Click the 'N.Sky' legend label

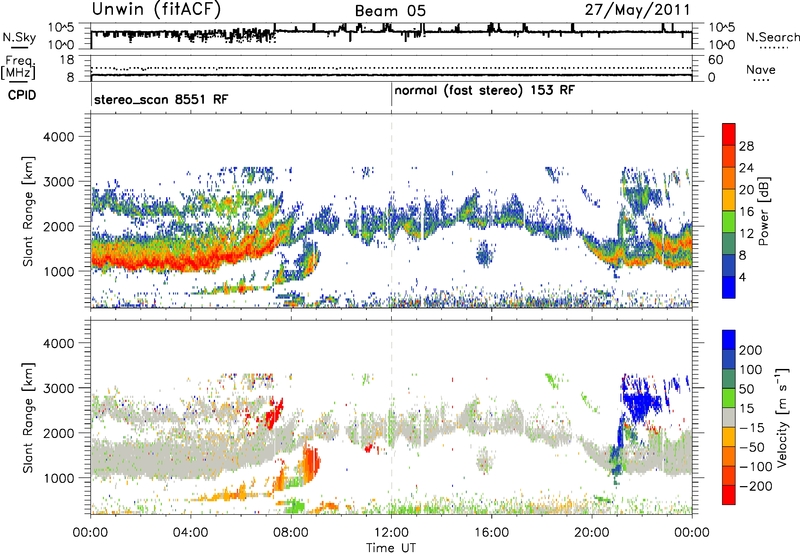click(19, 37)
